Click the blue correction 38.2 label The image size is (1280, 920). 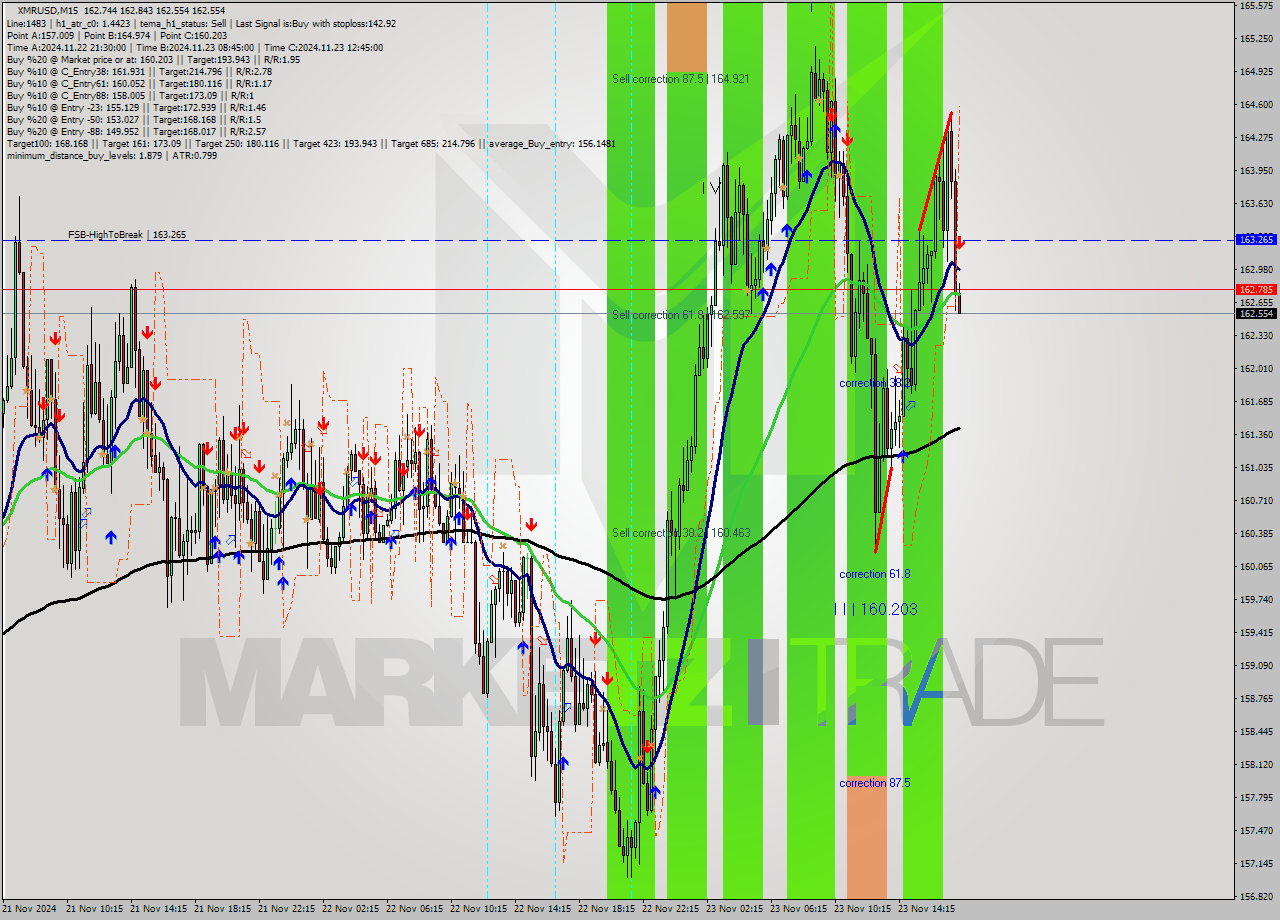pyautogui.click(x=875, y=383)
